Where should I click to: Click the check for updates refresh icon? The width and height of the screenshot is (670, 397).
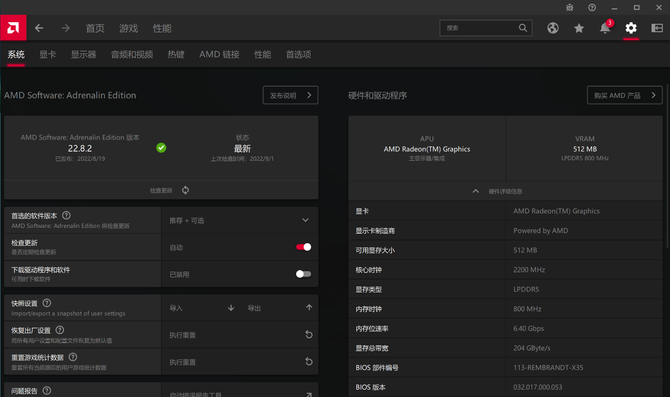[x=185, y=190]
